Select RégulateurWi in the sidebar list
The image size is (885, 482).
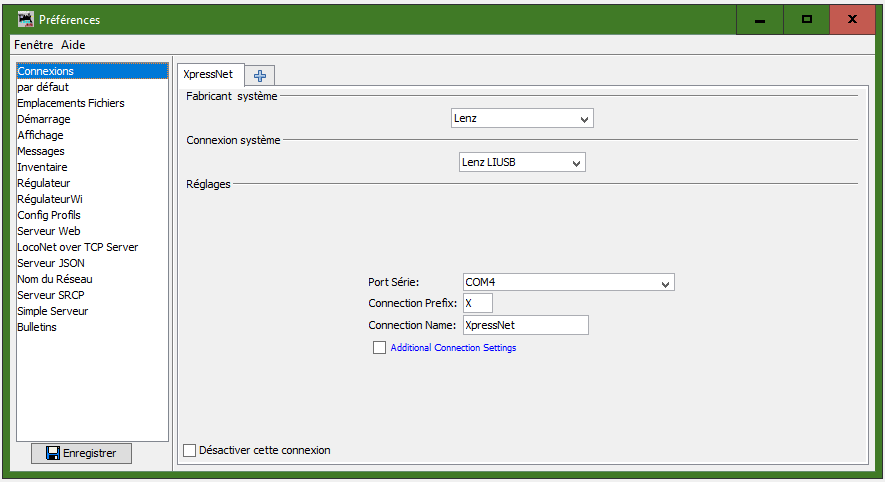tap(92, 199)
